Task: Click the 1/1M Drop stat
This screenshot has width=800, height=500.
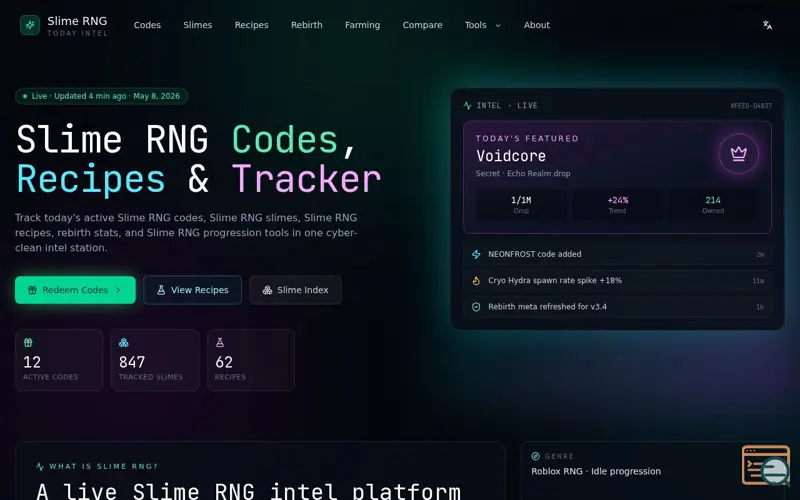Action: [x=521, y=205]
